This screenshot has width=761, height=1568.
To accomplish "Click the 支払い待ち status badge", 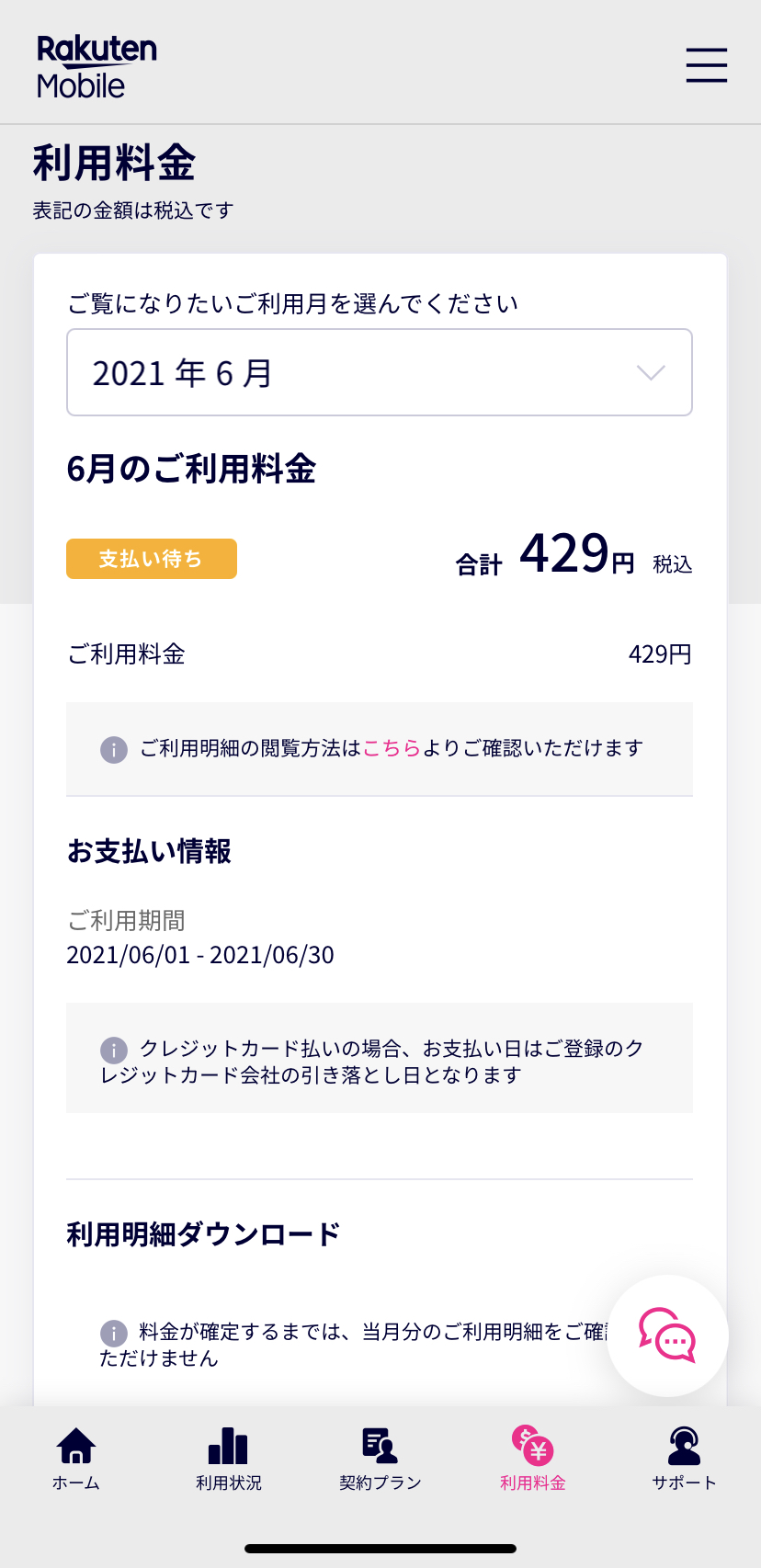I will click(152, 559).
